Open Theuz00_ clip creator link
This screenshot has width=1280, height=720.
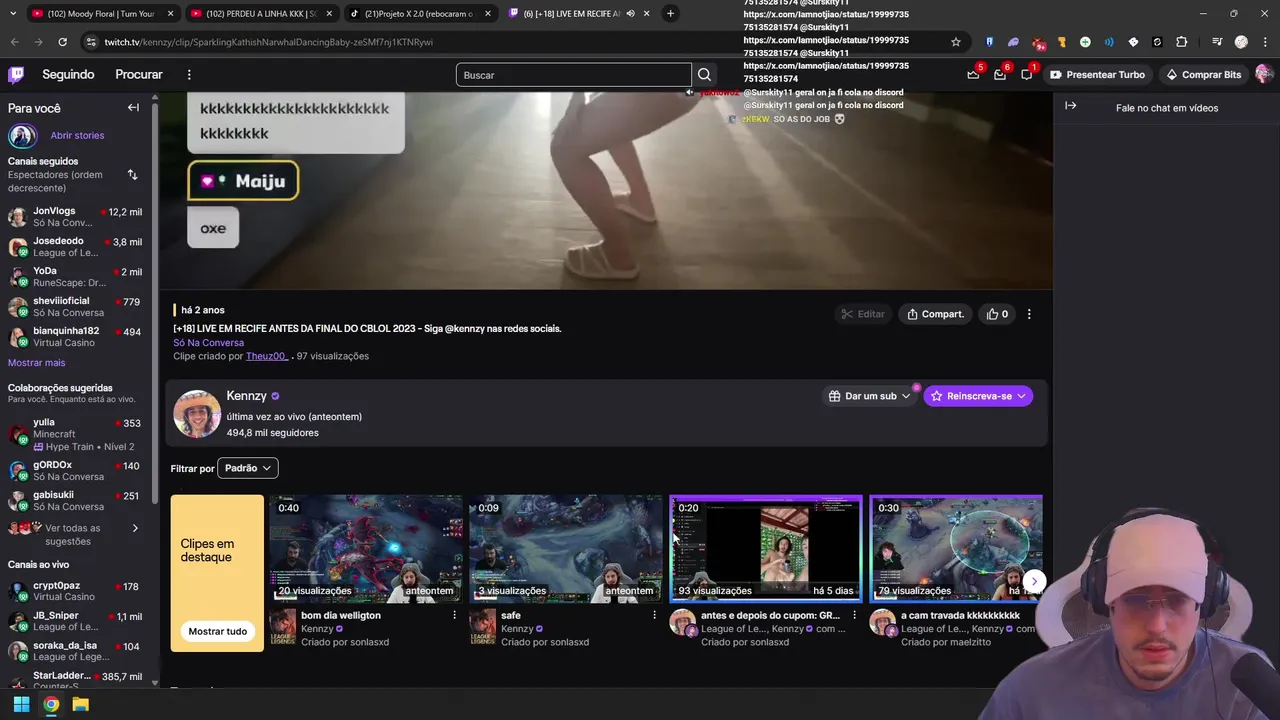coord(267,356)
